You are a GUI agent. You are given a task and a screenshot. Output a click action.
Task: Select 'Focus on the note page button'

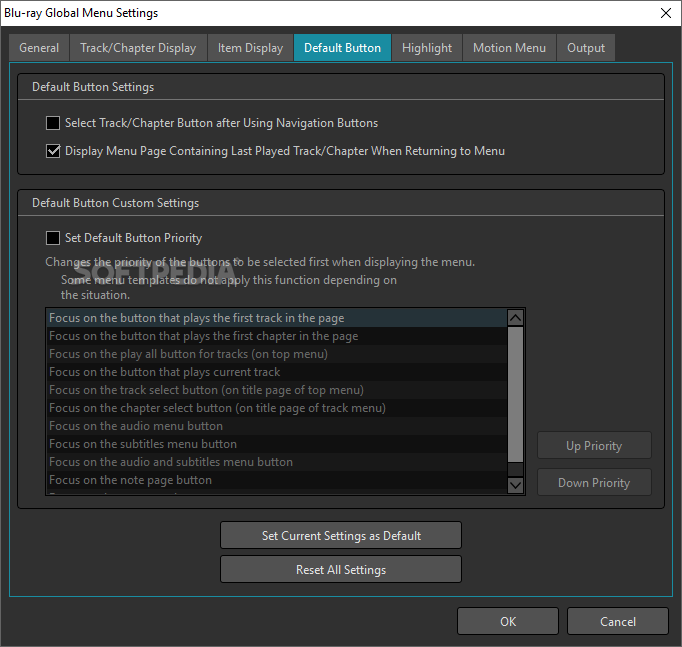tap(276, 480)
